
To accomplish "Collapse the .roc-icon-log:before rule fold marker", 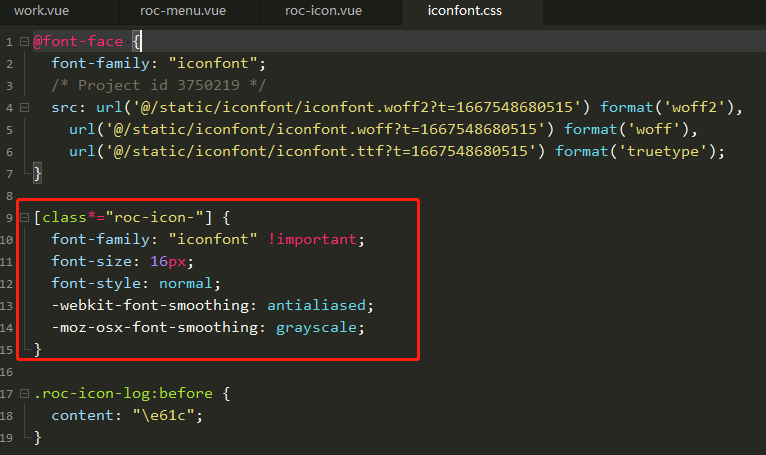I will 23,393.
